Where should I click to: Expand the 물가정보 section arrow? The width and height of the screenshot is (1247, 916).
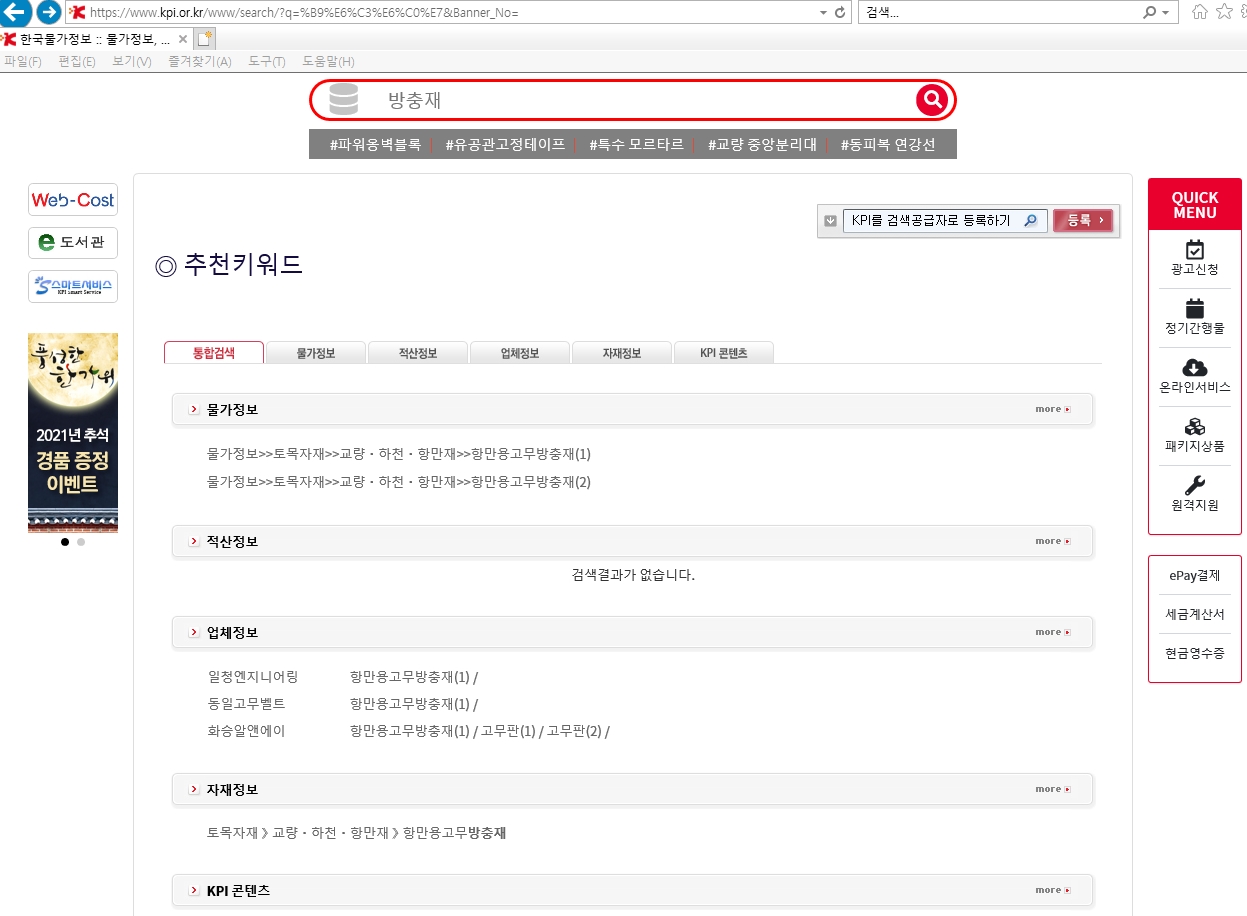194,410
